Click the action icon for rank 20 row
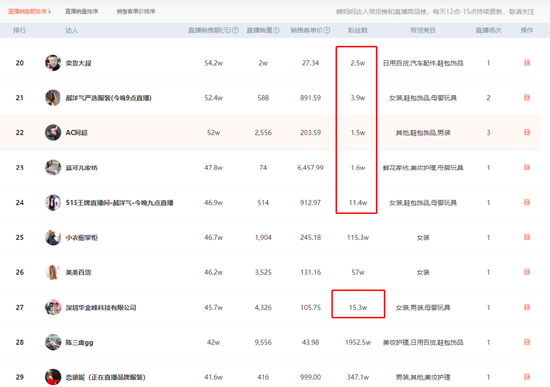The width and height of the screenshot is (550, 387). click(x=526, y=62)
